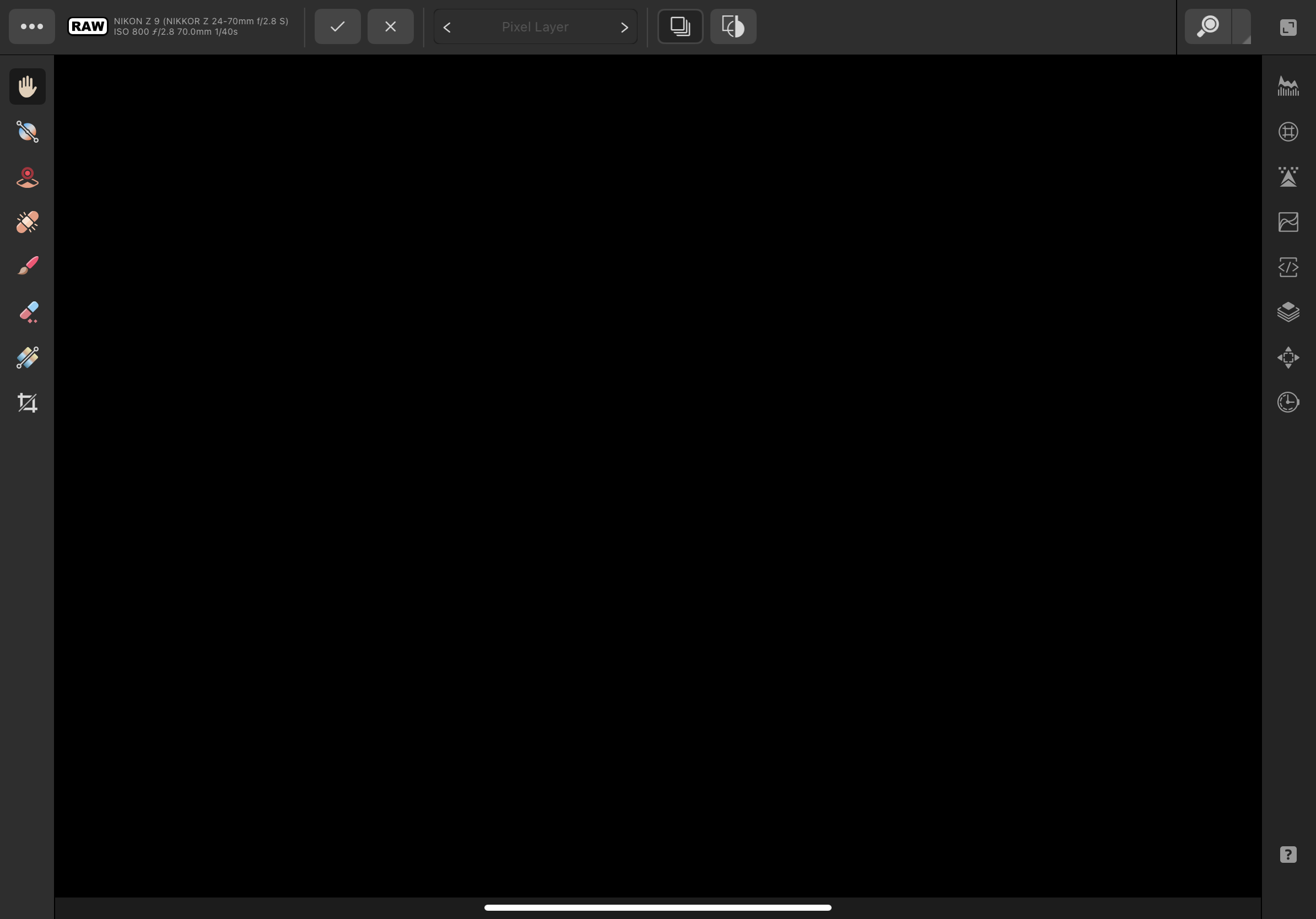The height and width of the screenshot is (919, 1316).
Task: Open the zoom tool flyout corner
Action: [1242, 26]
